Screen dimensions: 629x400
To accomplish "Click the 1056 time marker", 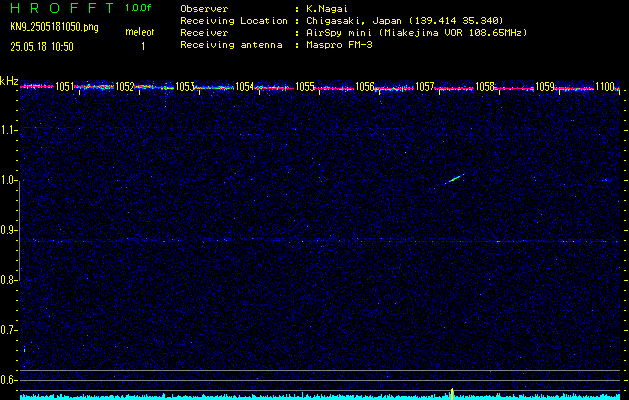I will (x=365, y=87).
